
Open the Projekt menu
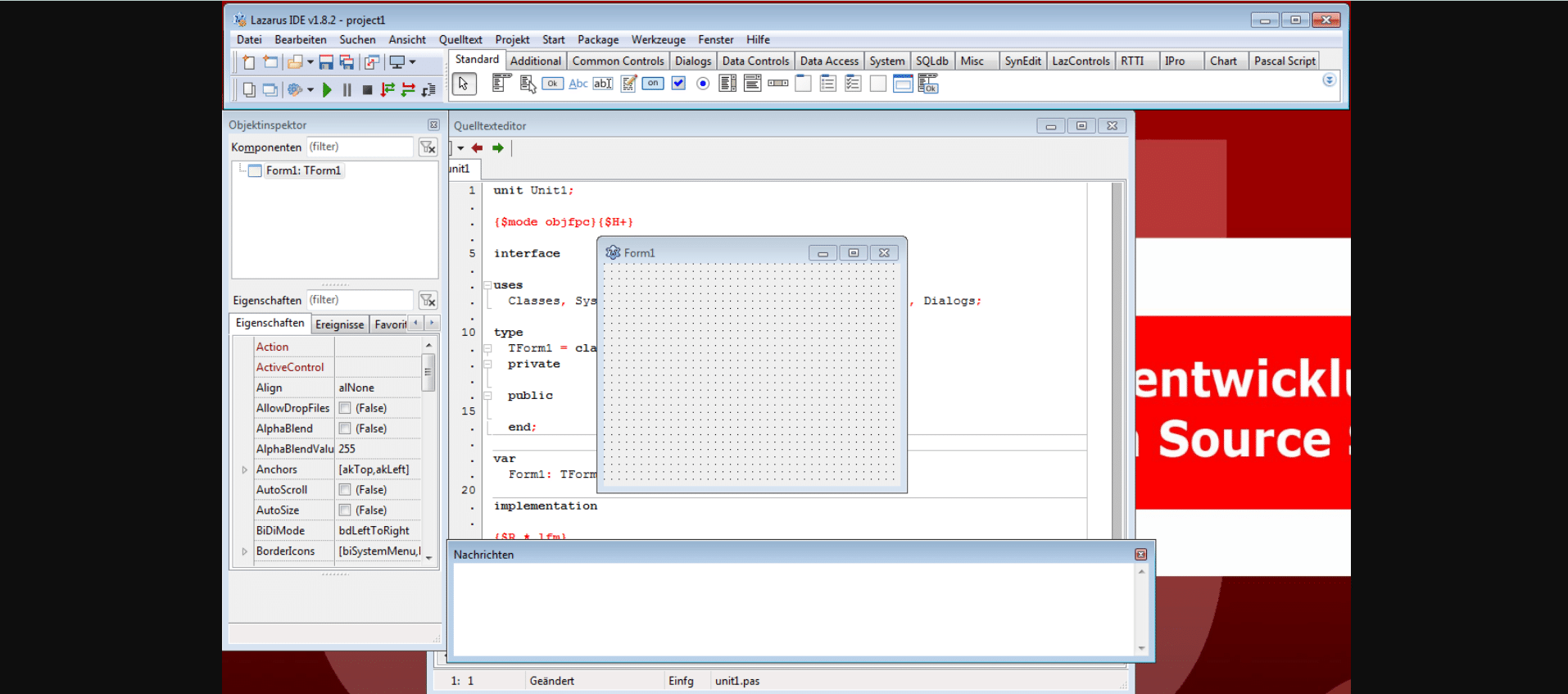tap(512, 39)
